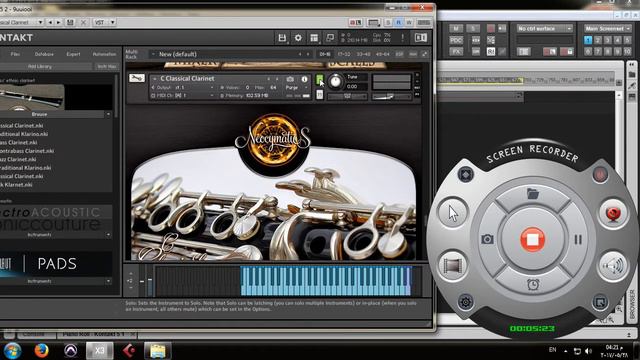Screen dimensions: 640x360
Task: Open Kontakt options via the gear icon
Action: (298, 38)
